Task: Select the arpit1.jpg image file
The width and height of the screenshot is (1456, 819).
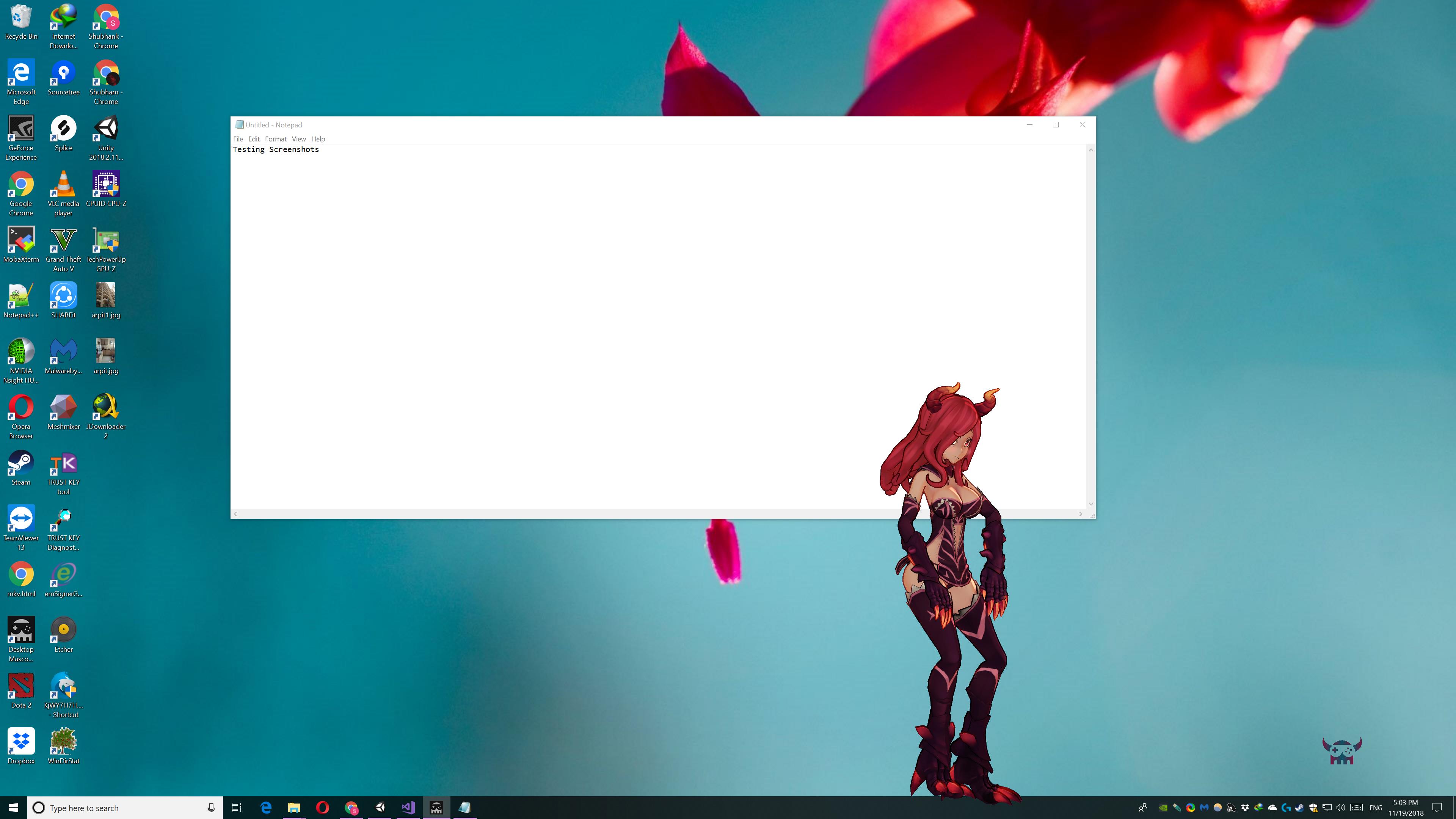Action: tap(106, 300)
